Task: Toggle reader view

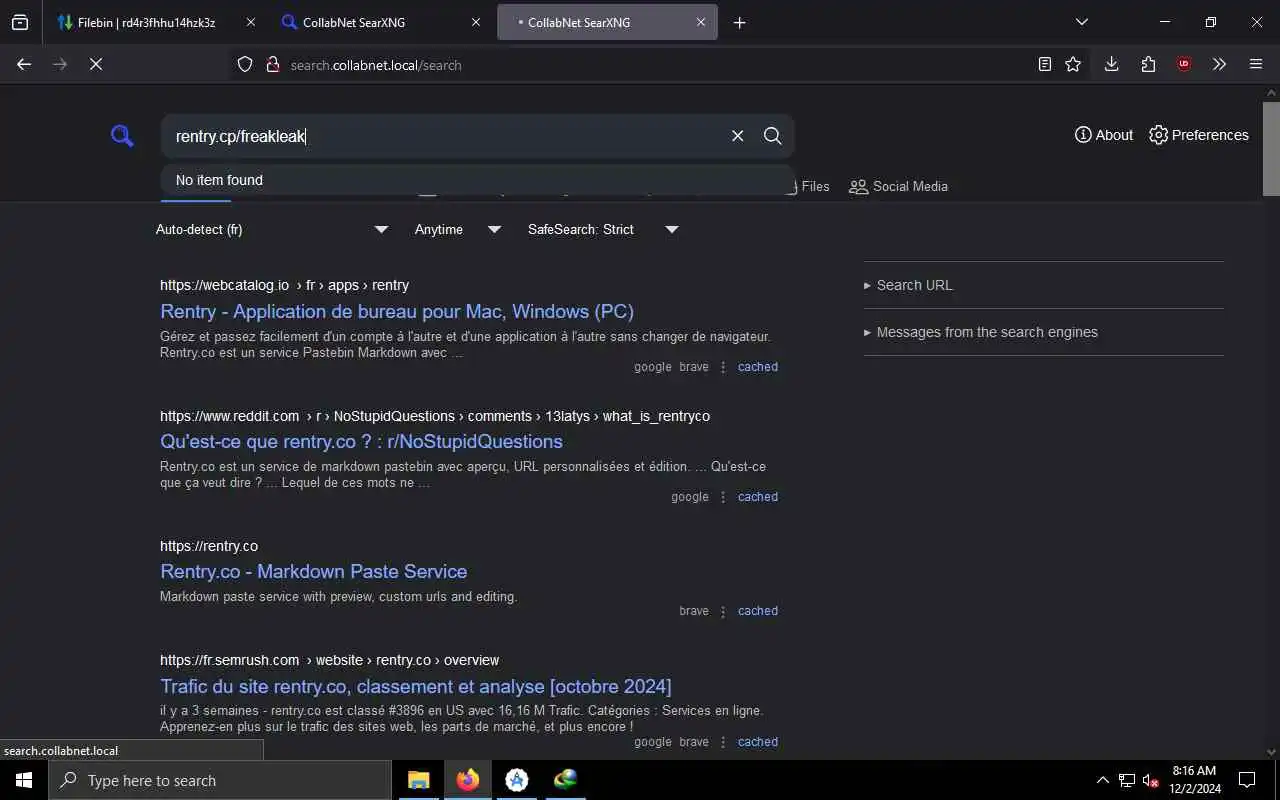Action: click(1044, 64)
